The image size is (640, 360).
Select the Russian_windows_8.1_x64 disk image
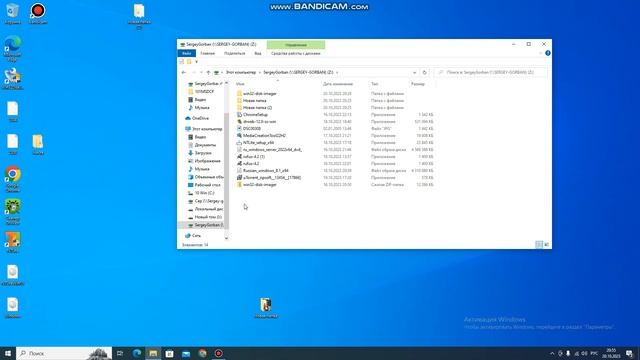[265, 171]
